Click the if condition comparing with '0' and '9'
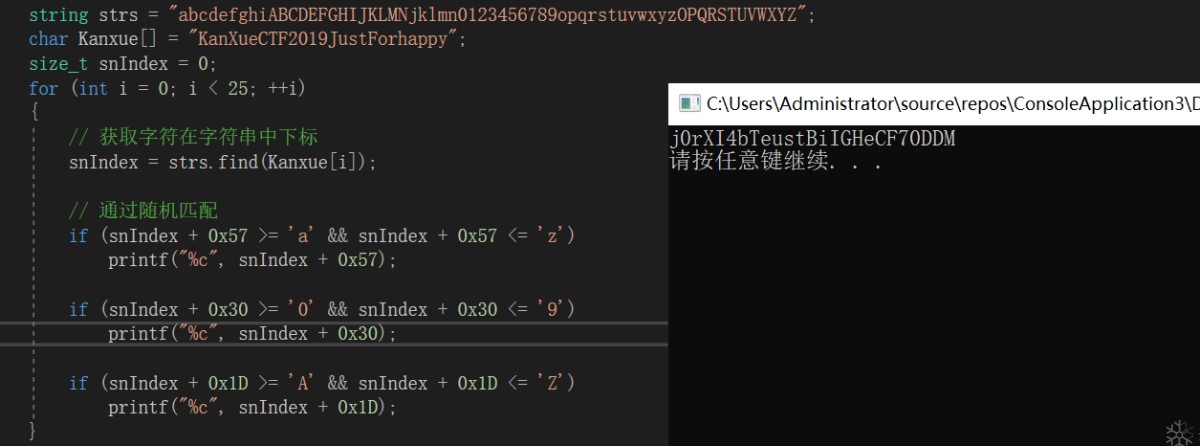1200x446 pixels. tap(322, 309)
